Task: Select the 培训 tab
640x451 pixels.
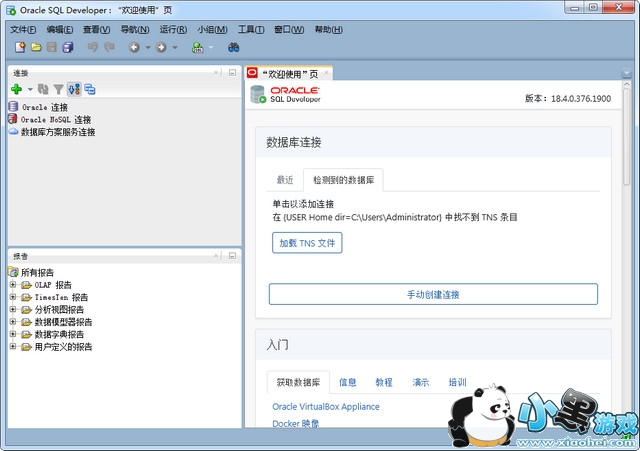Action: [457, 382]
